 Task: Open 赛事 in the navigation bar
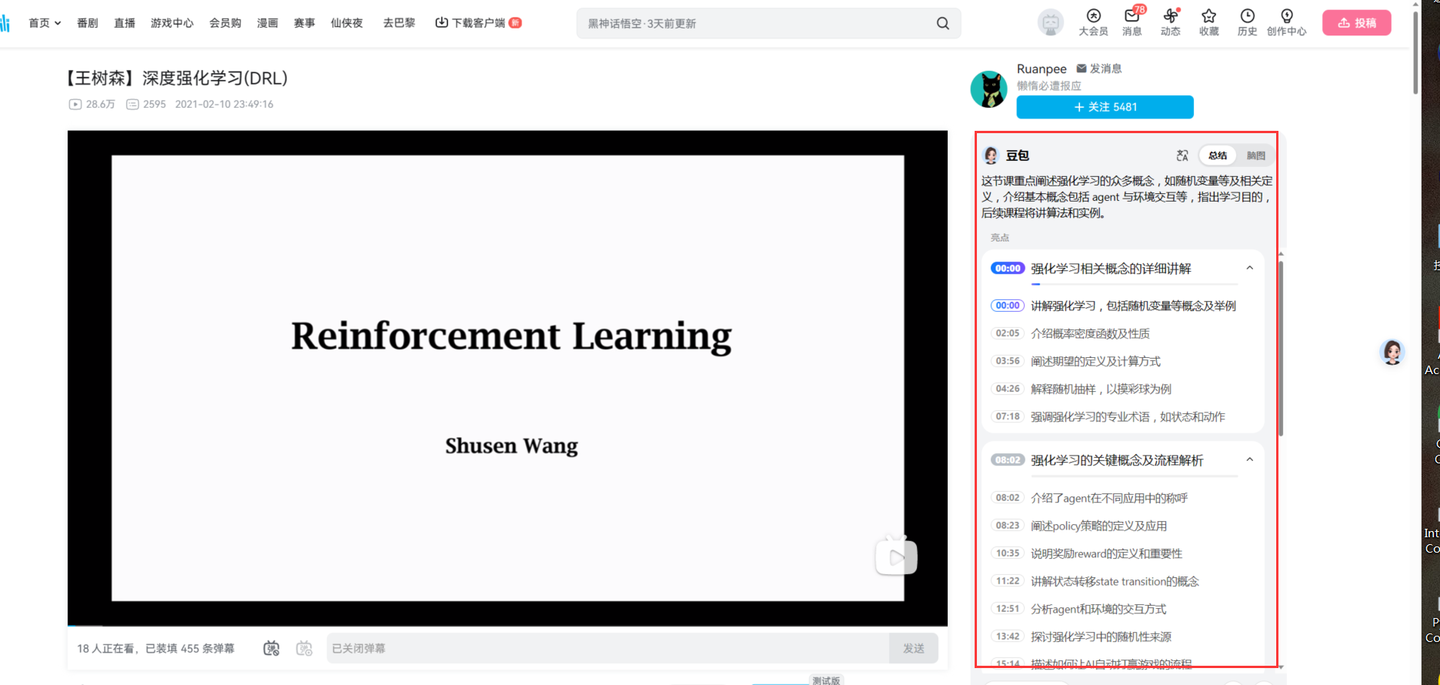[305, 23]
